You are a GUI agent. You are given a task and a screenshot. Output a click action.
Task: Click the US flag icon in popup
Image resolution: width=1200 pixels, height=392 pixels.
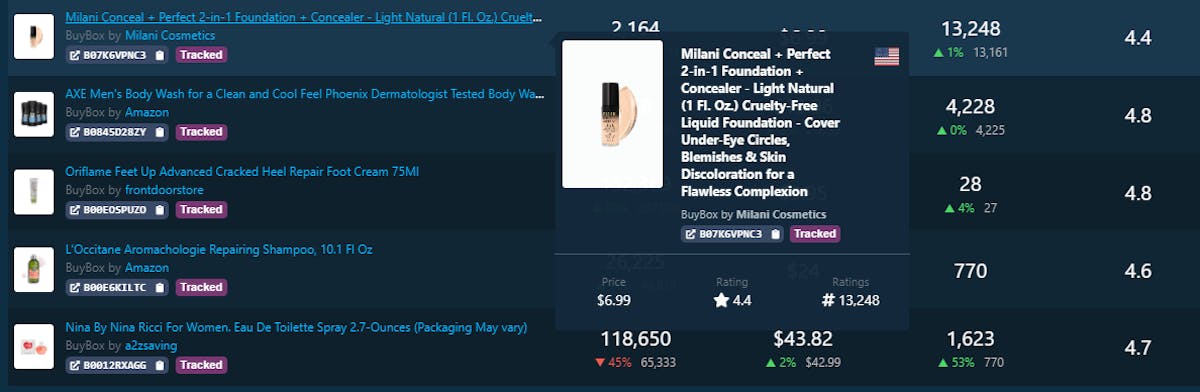coord(886,57)
